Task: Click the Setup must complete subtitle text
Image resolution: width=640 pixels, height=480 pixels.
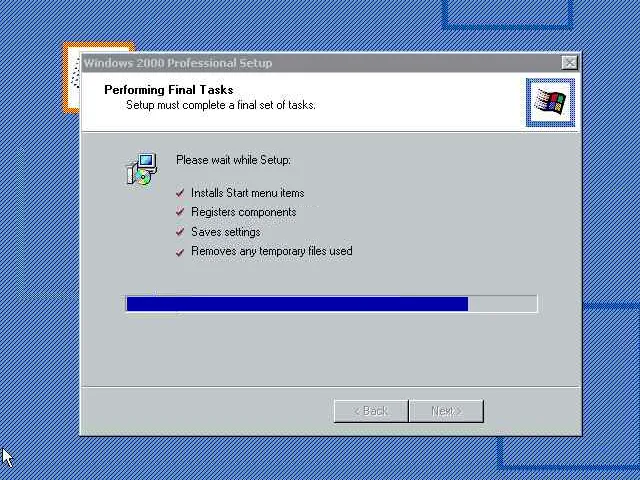Action: coord(221,105)
